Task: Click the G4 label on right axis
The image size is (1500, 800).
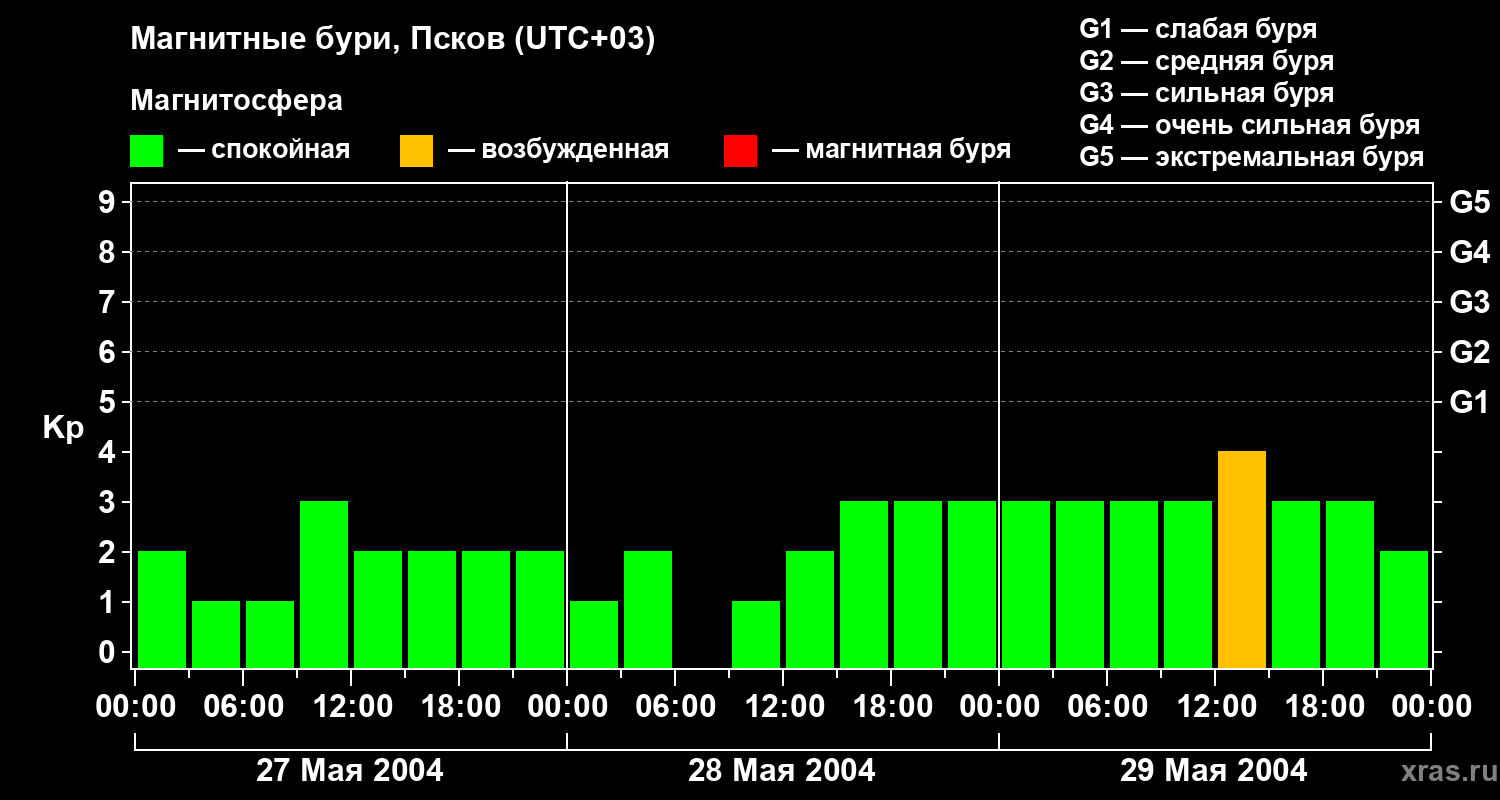Action: pos(1469,252)
